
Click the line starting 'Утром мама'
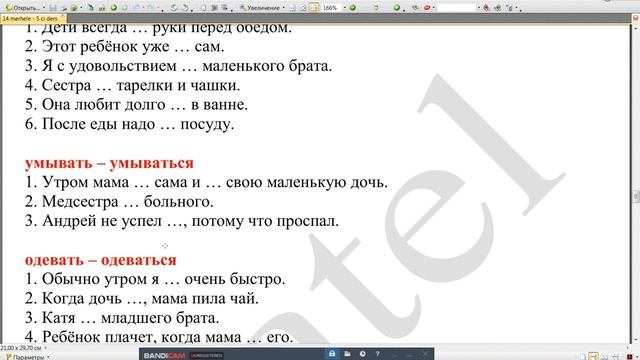pyautogui.click(x=206, y=182)
